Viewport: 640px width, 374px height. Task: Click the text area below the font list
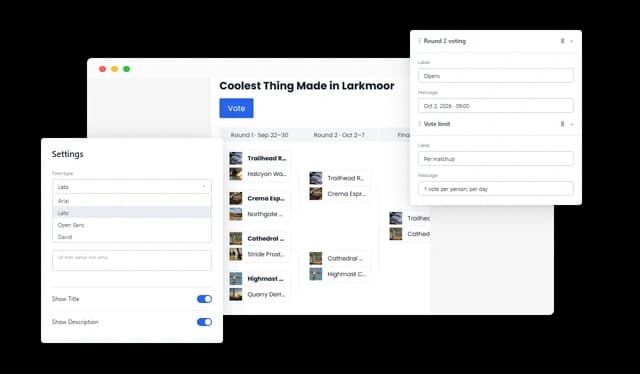(x=132, y=260)
